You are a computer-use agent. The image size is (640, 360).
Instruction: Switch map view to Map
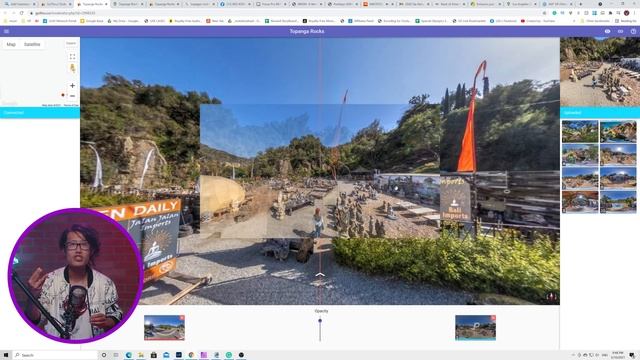point(11,44)
